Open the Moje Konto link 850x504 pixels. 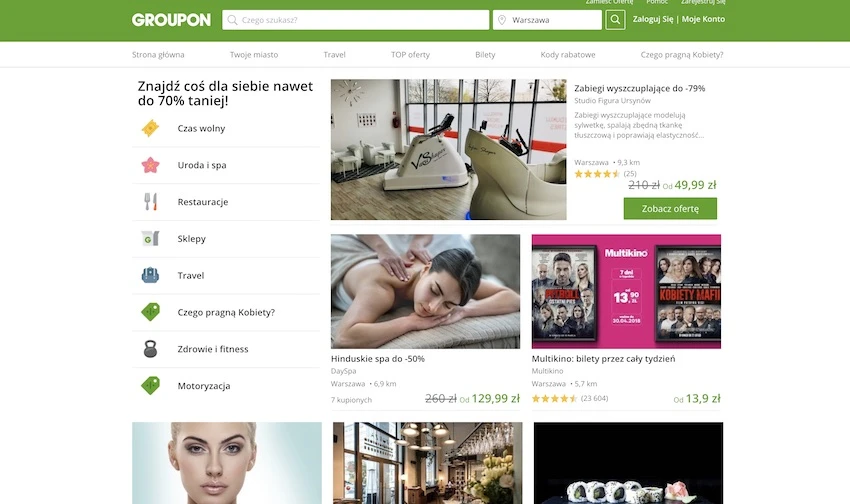point(703,19)
